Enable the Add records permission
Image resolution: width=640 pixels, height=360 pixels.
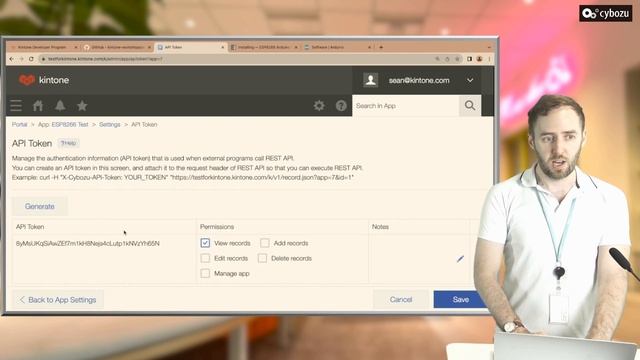click(265, 243)
